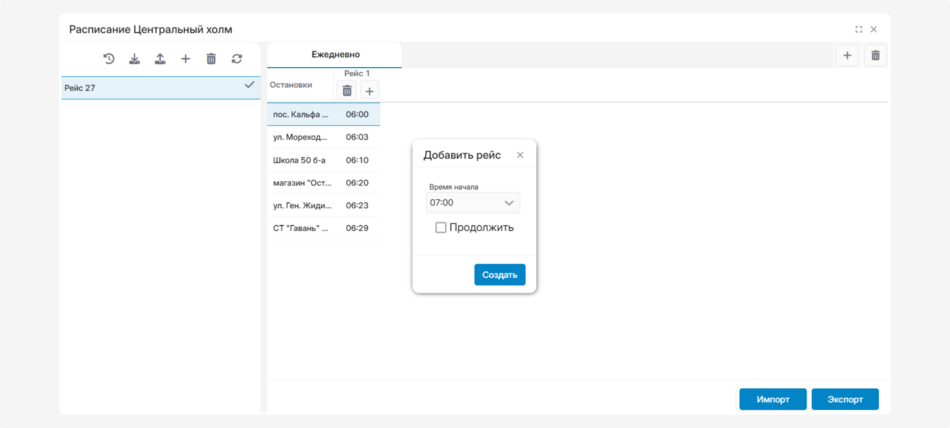Enable the Продолжить checkbox
Viewport: 950px width, 428px height.
pos(441,228)
